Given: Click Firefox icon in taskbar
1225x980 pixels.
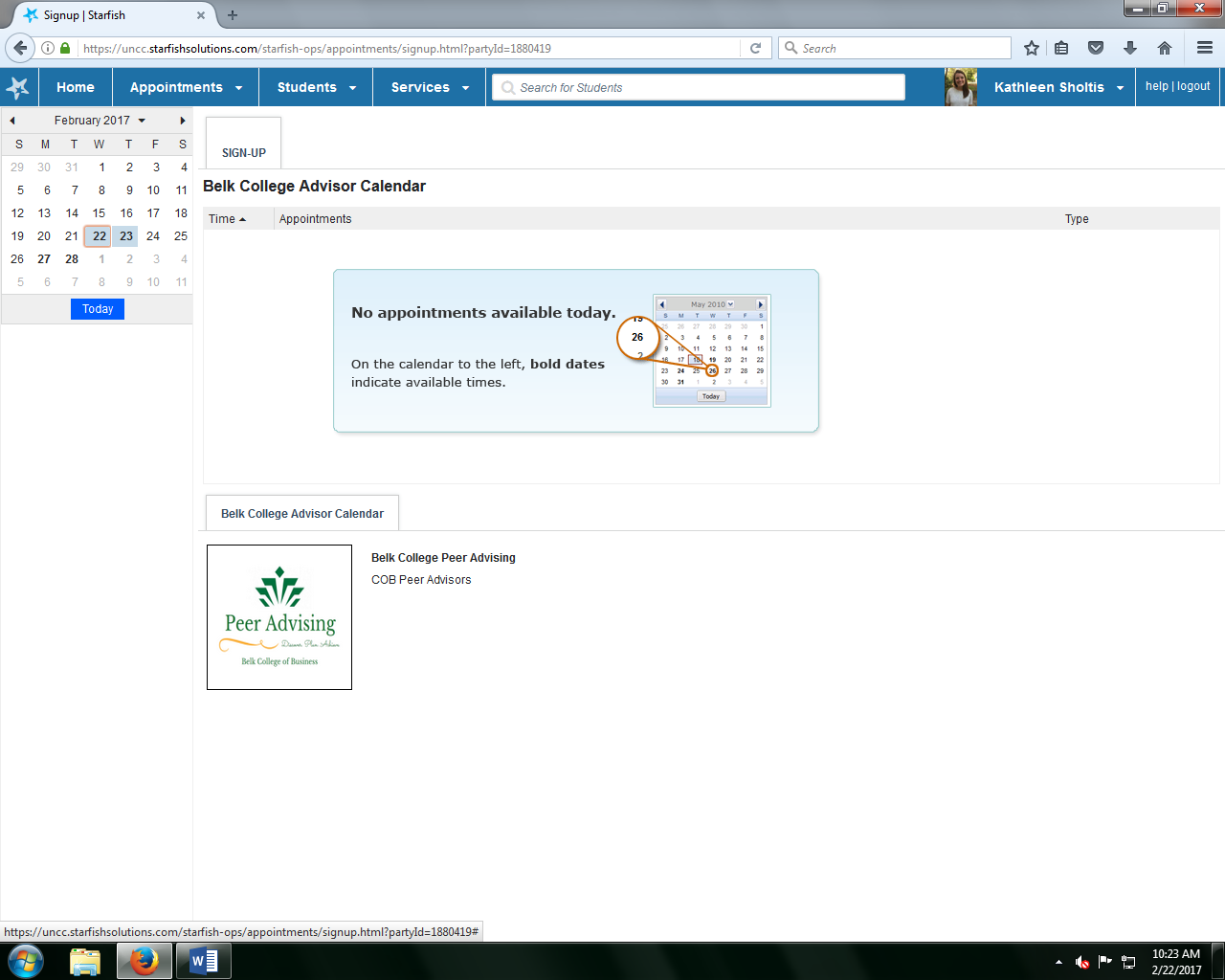Looking at the screenshot, I should pos(145,961).
